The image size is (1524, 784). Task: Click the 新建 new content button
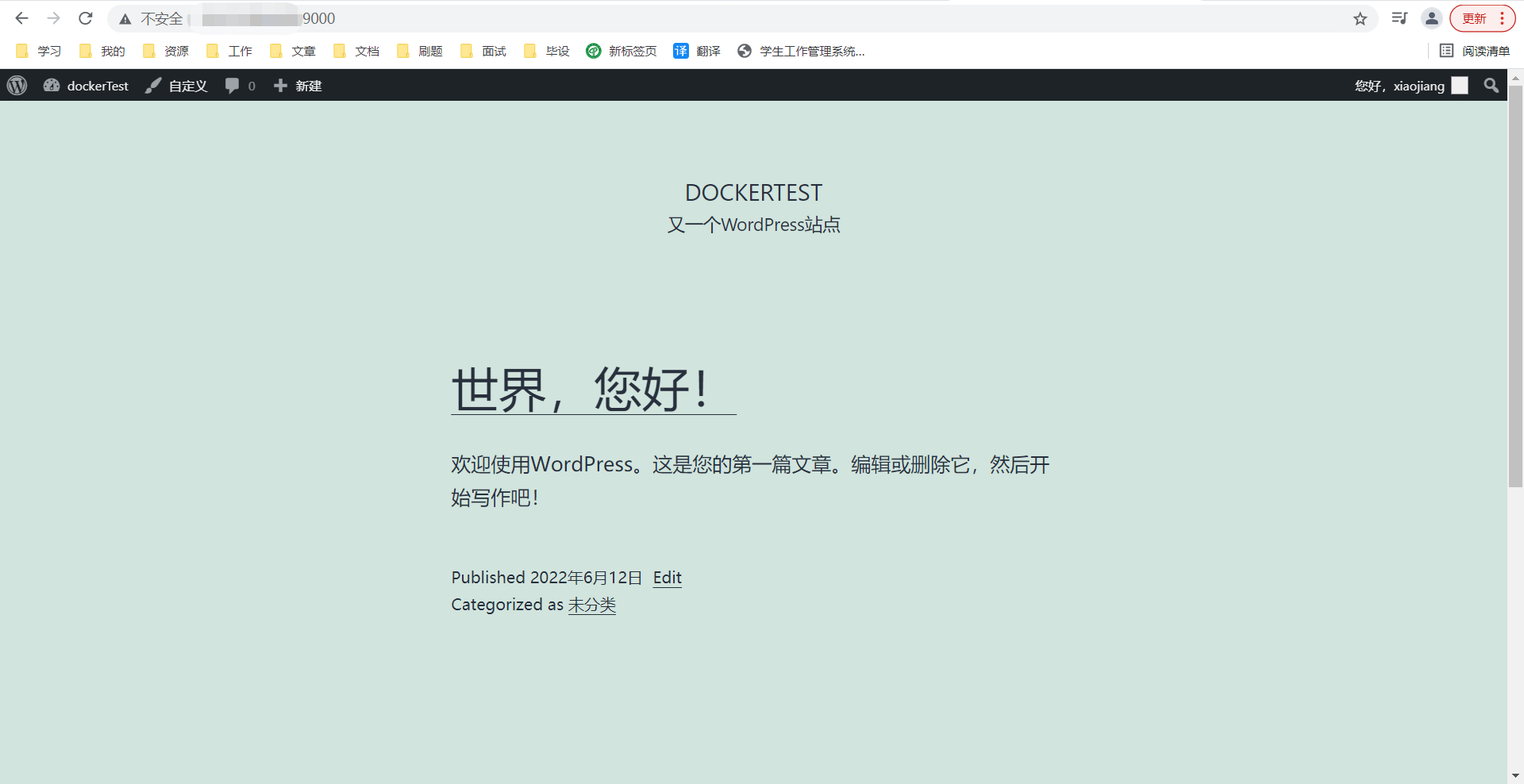pos(298,86)
